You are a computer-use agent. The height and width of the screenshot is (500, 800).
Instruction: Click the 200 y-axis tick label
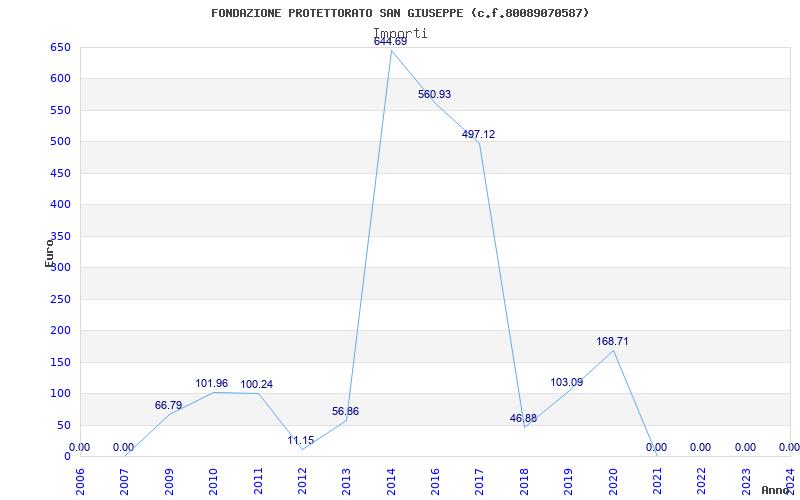[60, 331]
